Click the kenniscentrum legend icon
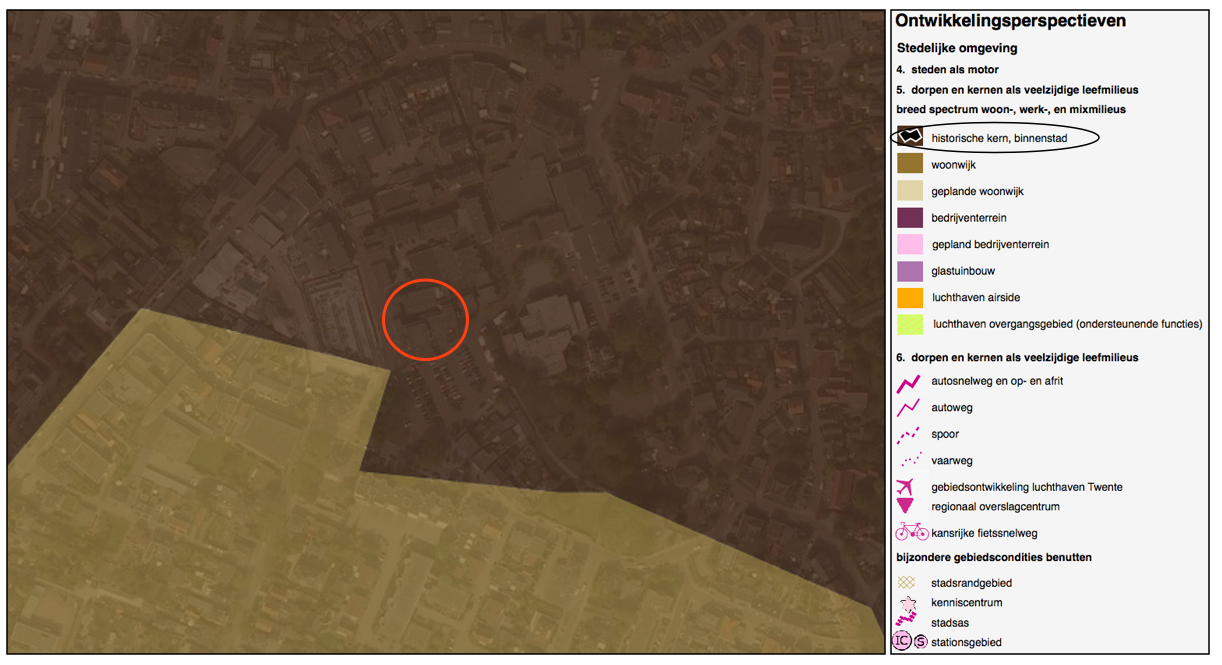The image size is (1222, 665). pos(908,603)
